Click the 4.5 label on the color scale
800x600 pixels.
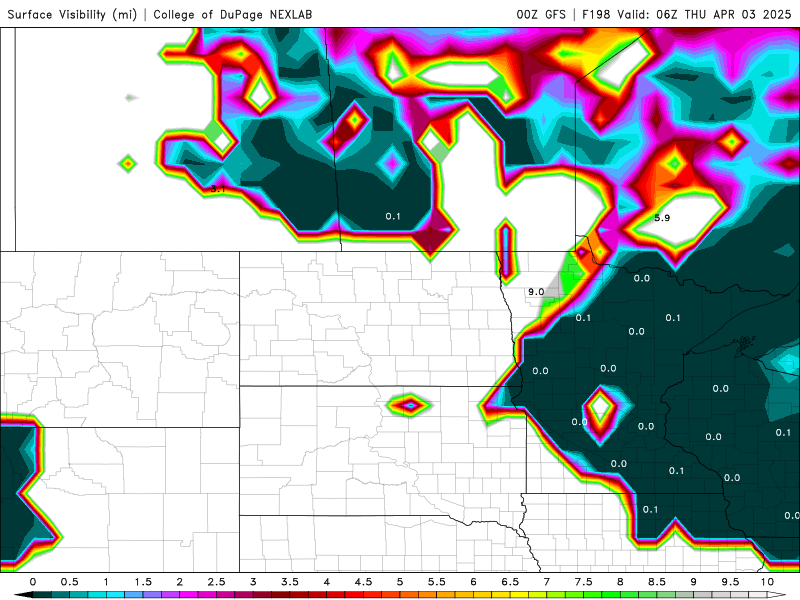pos(363,582)
